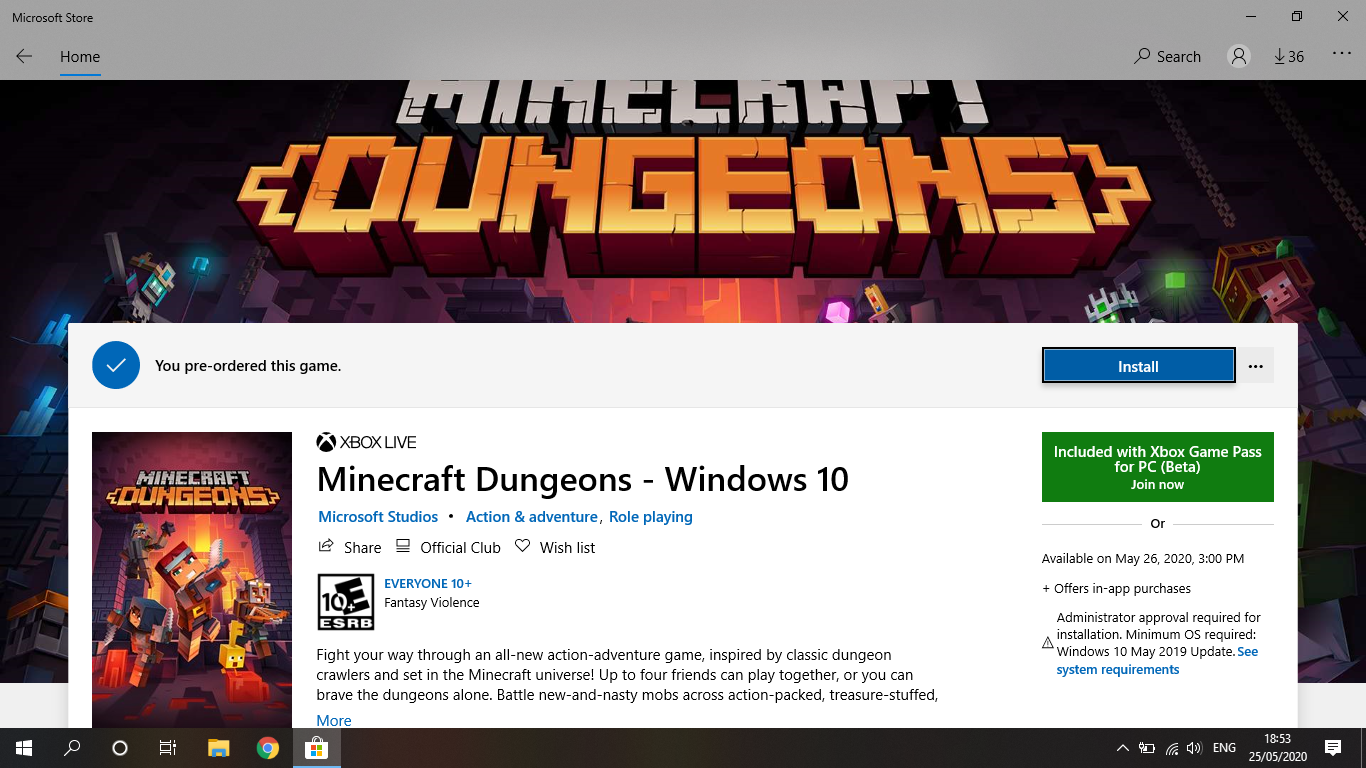Open the Action Center notifications

point(1333,748)
